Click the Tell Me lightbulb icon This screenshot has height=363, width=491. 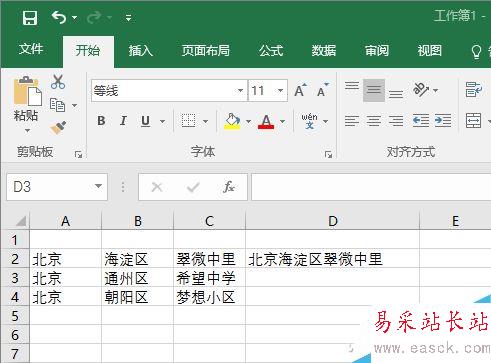click(476, 52)
